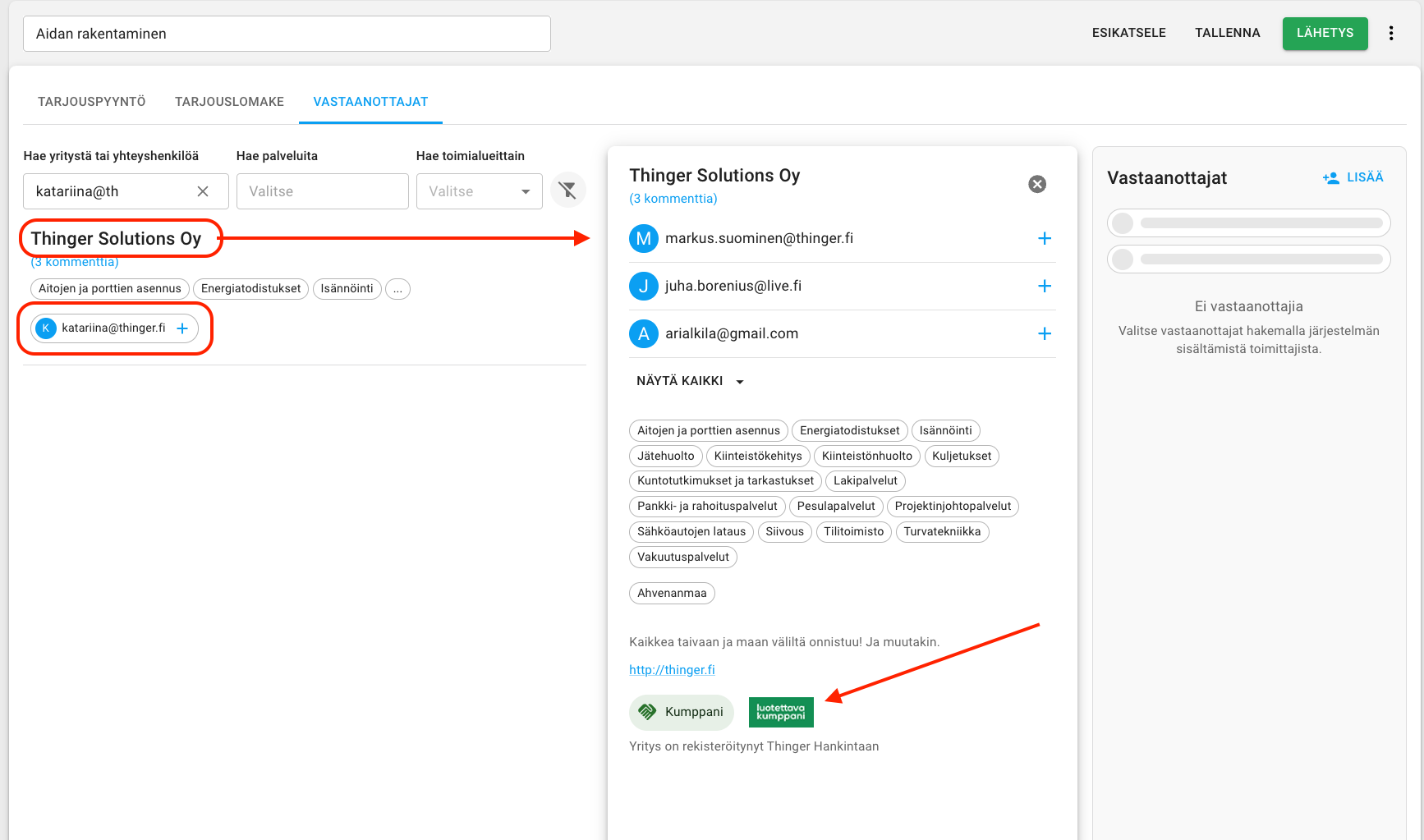Screen dimensions: 1424x840
Task: Click the TALLENNA save button
Action: [1228, 33]
